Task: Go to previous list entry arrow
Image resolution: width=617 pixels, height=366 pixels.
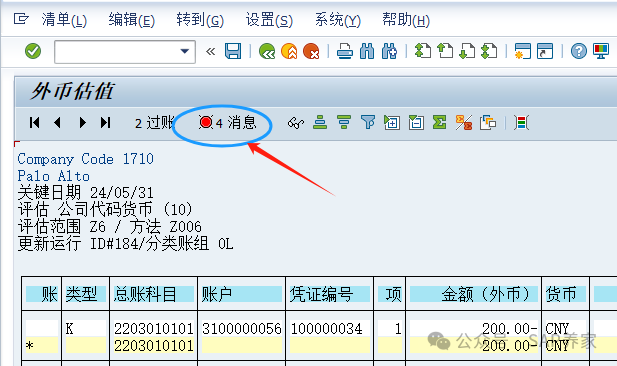Action: [x=57, y=123]
